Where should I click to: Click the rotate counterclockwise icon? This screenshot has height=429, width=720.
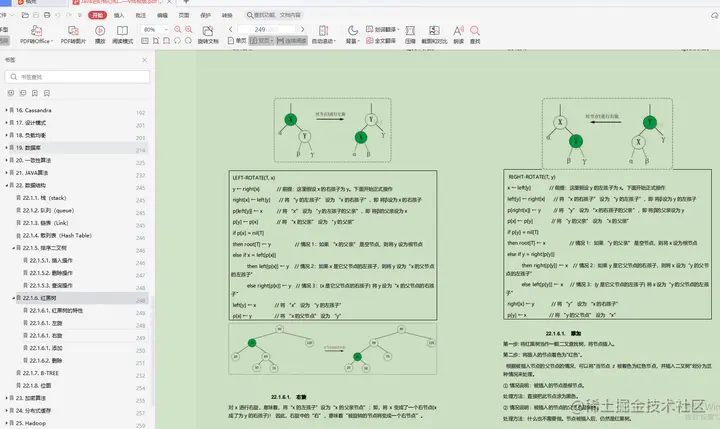177,41
